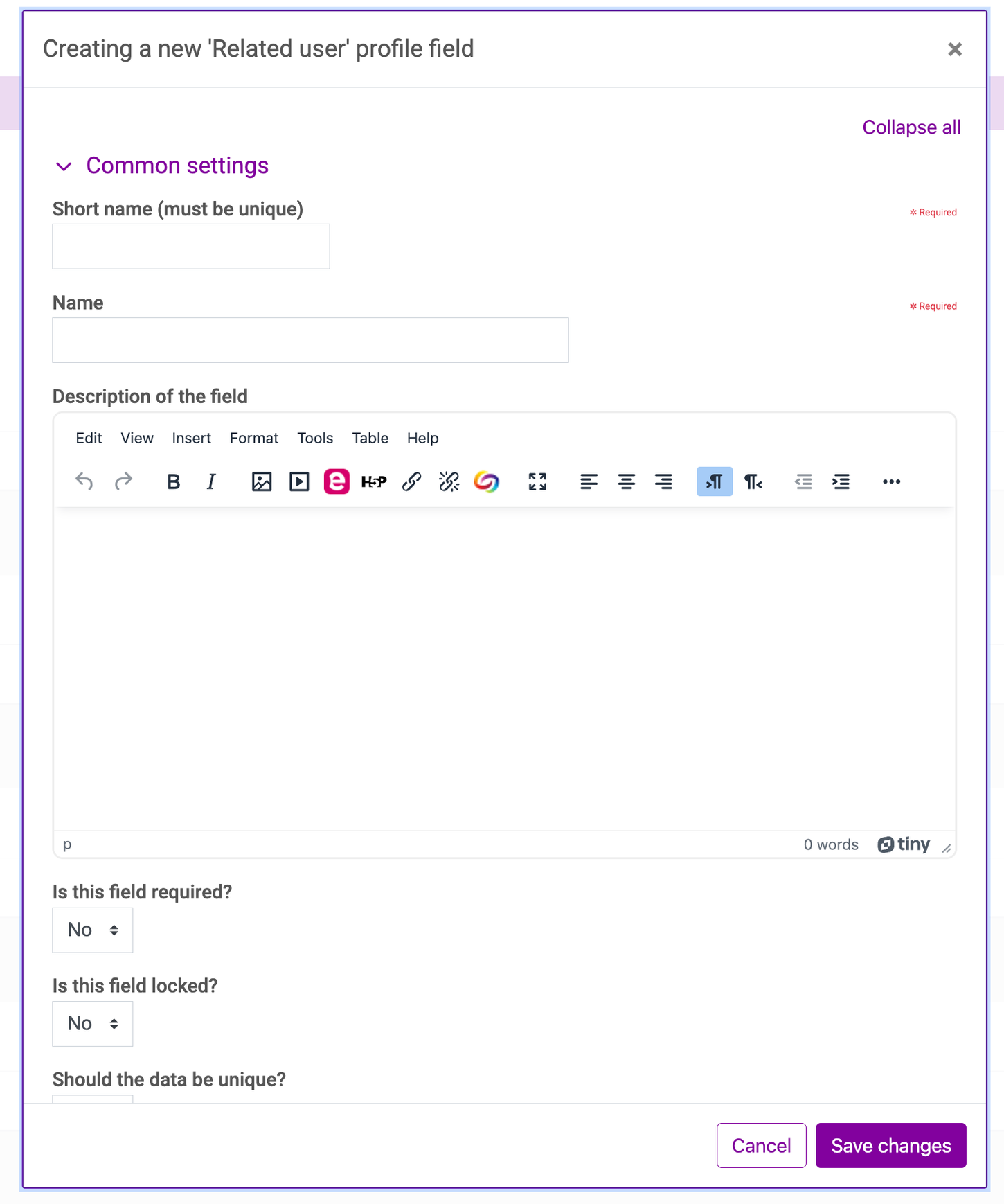Click the insert link chain icon
The width and height of the screenshot is (1004, 1204).
point(411,481)
